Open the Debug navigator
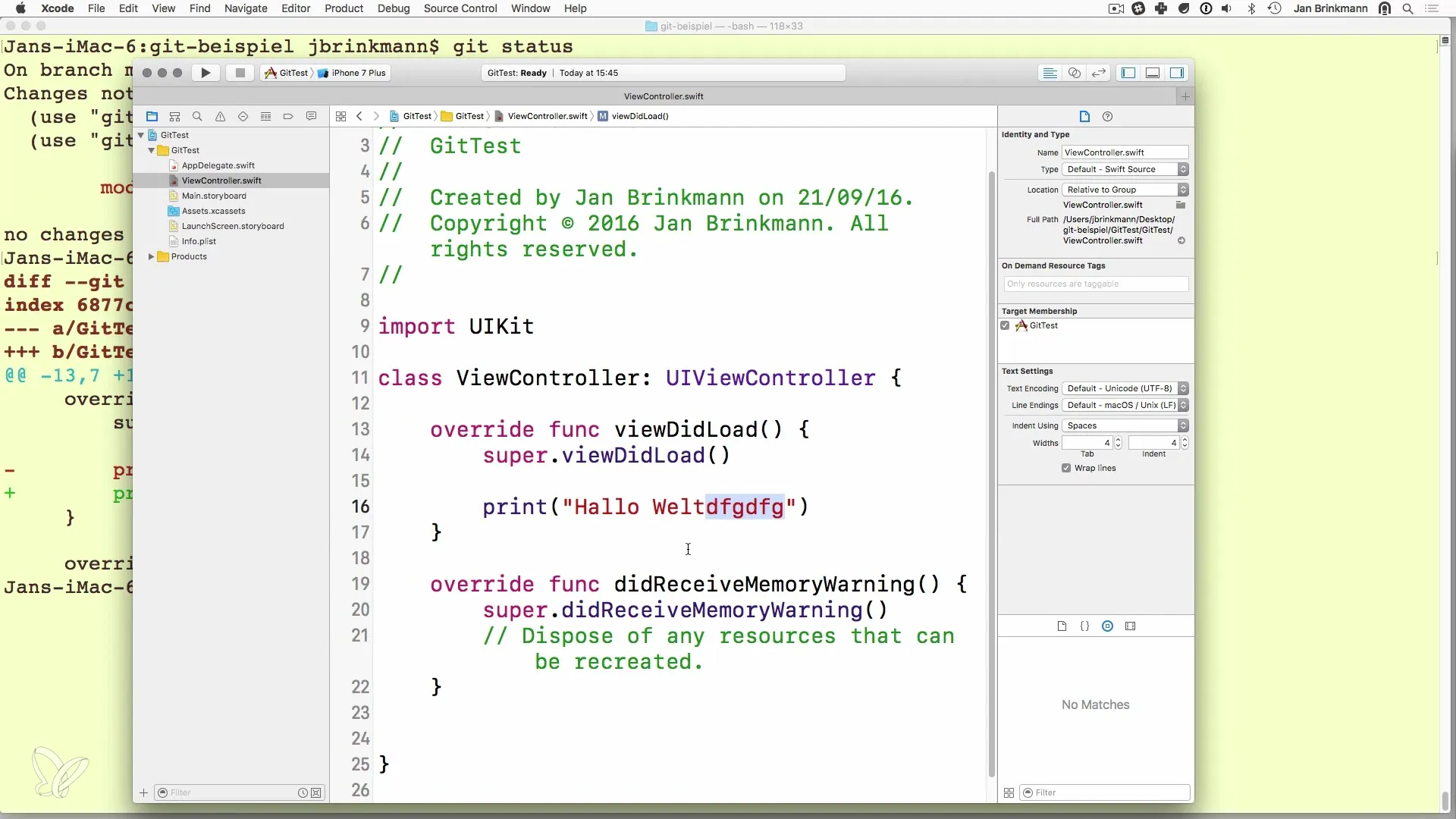The width and height of the screenshot is (1456, 819). pos(265,116)
